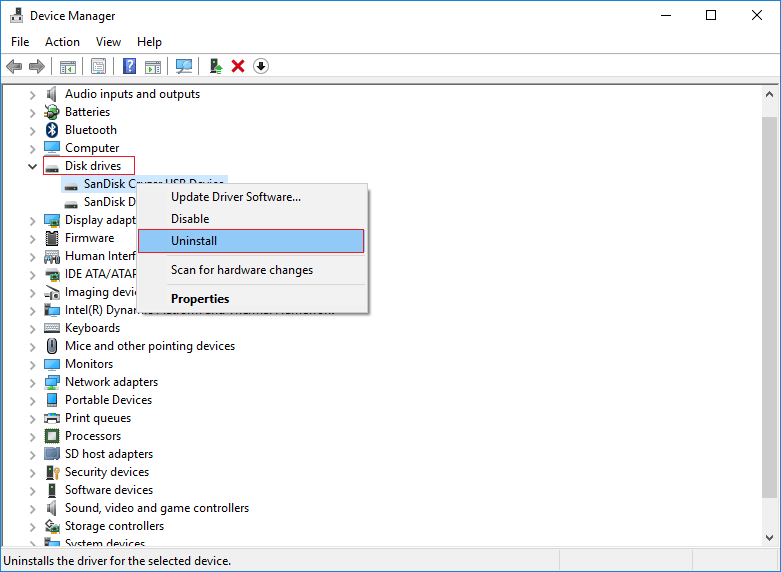Viewport: 781px width, 572px height.
Task: Expand Audio inputs and outputs node
Action: coord(32,95)
